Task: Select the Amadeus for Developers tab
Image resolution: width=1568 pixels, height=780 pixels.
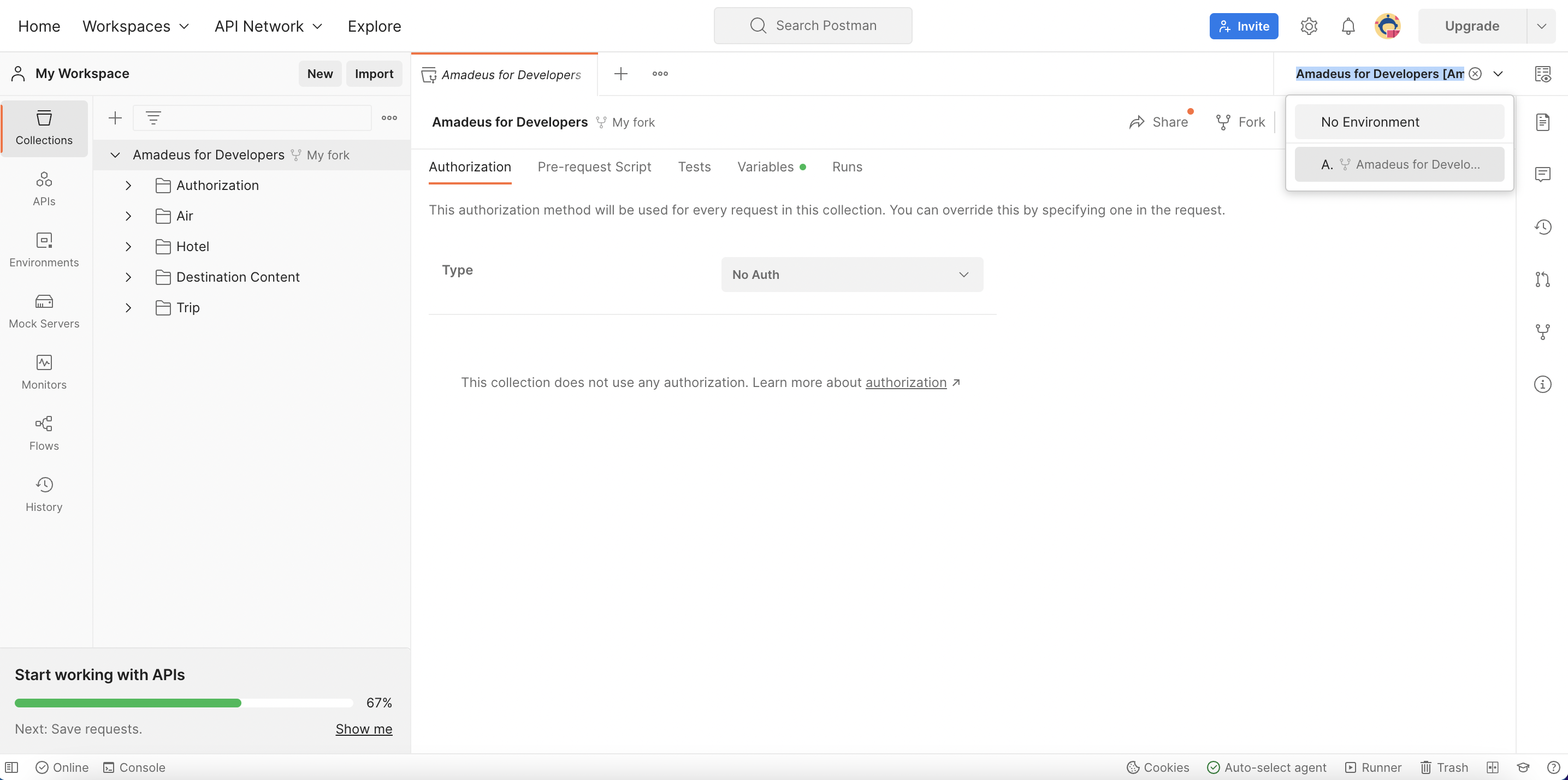Action: 505,74
